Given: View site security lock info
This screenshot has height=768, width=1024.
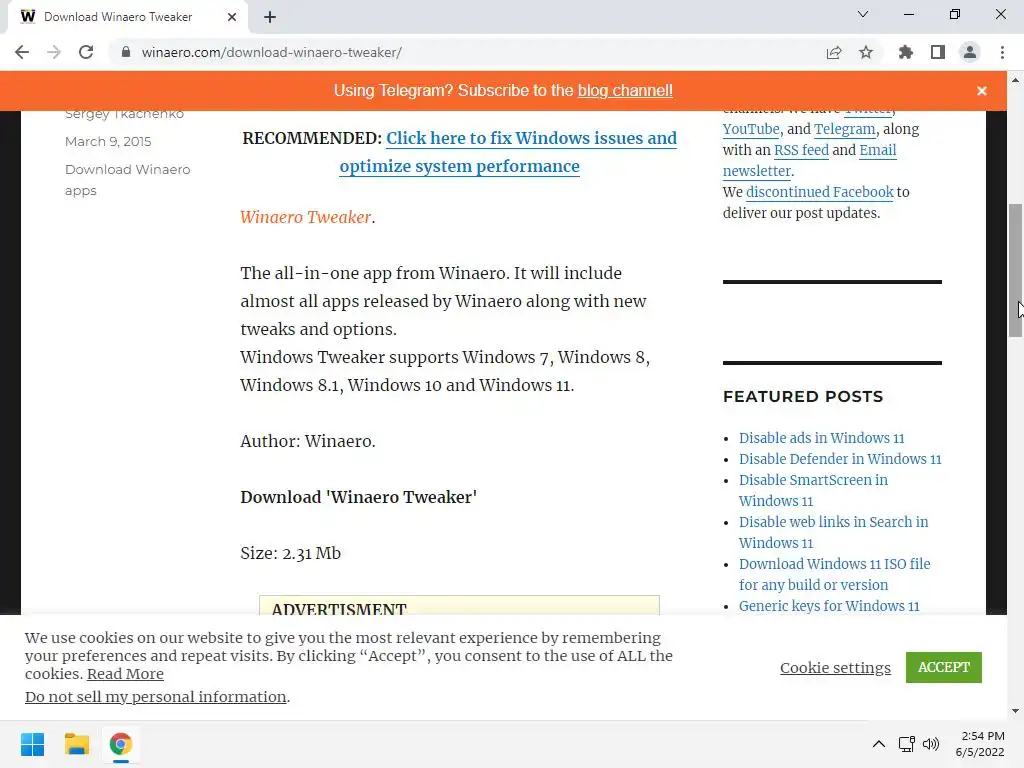Looking at the screenshot, I should point(126,52).
